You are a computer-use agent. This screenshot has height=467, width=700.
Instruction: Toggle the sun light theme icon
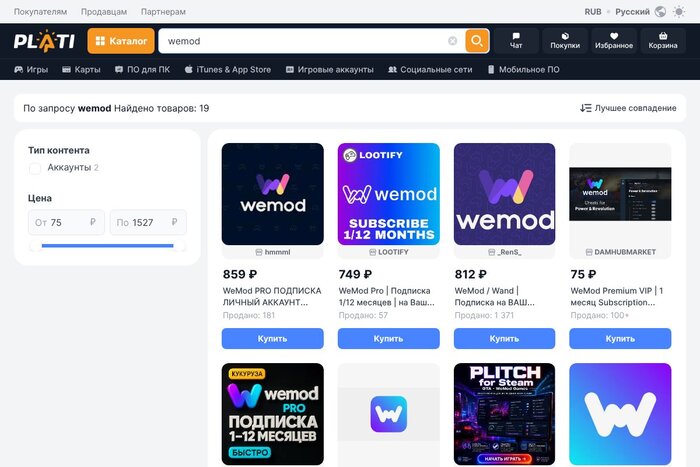[679, 12]
